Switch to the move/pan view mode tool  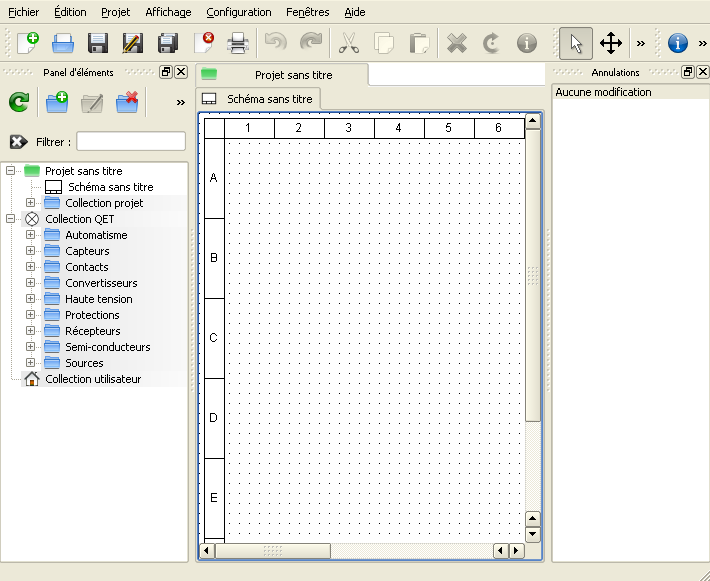[x=610, y=43]
